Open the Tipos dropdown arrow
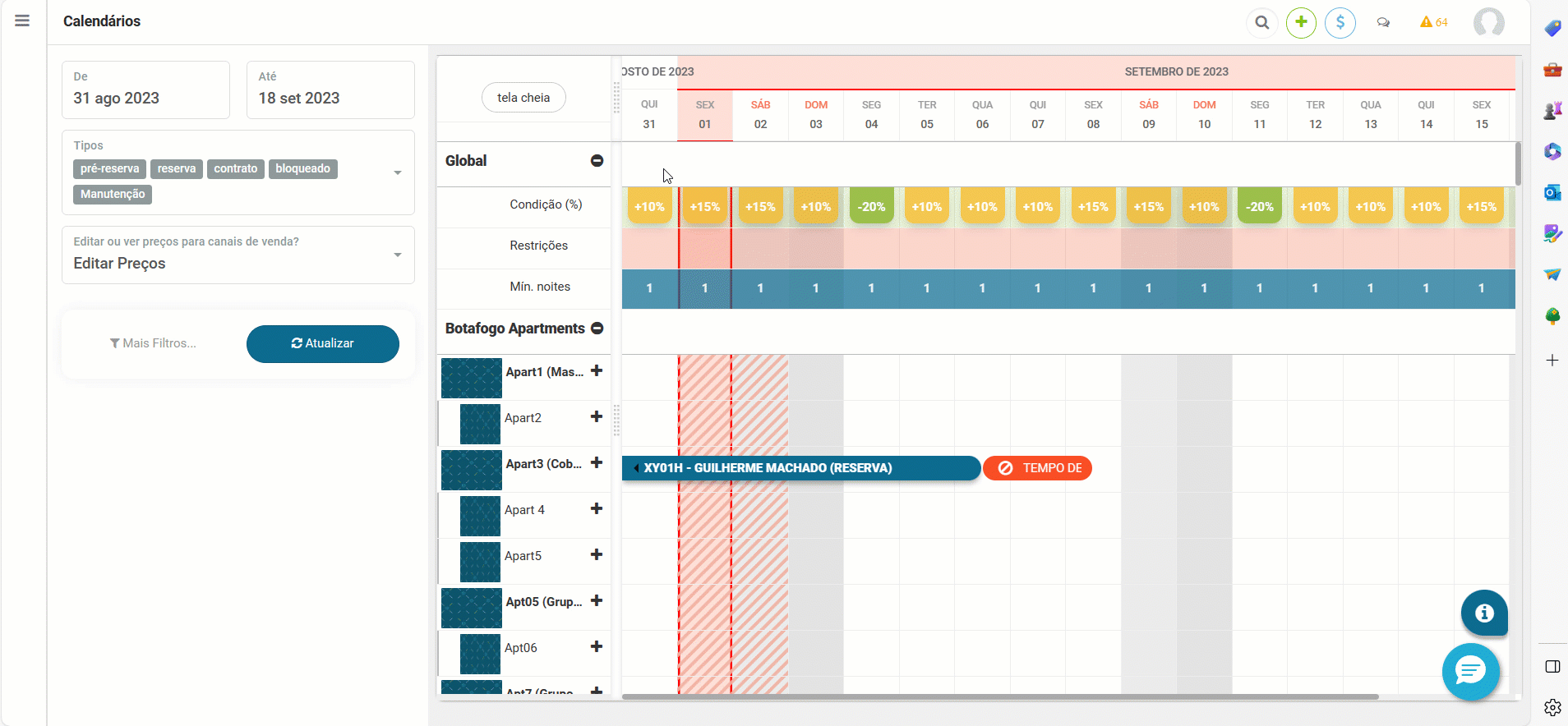 (x=398, y=173)
